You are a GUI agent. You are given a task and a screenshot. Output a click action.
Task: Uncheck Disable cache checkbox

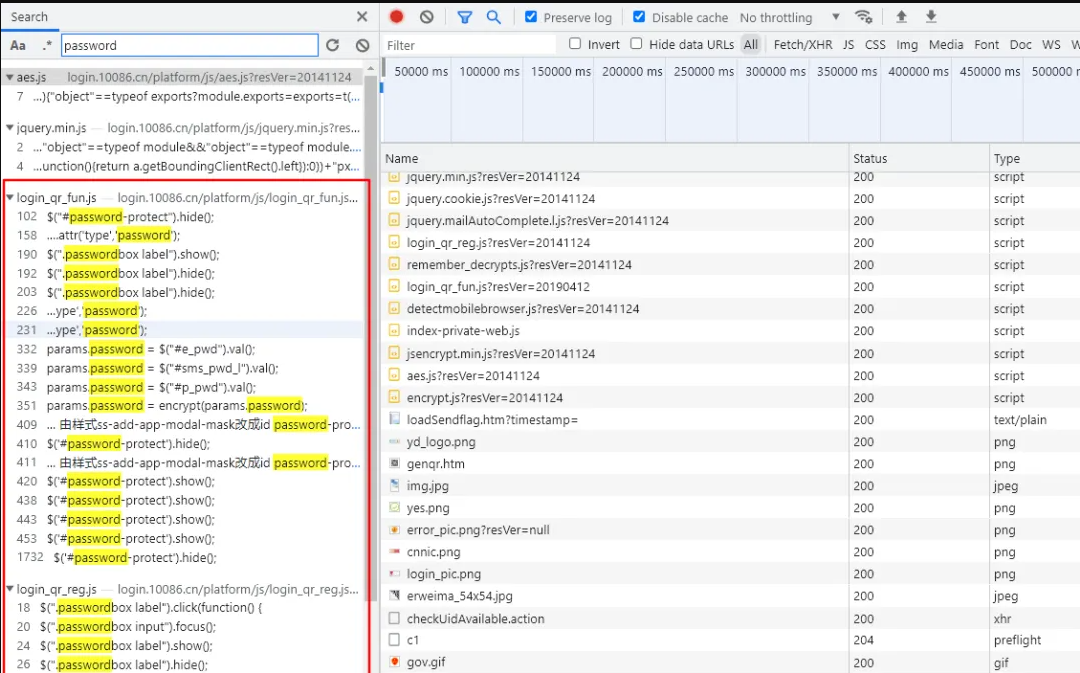[639, 17]
